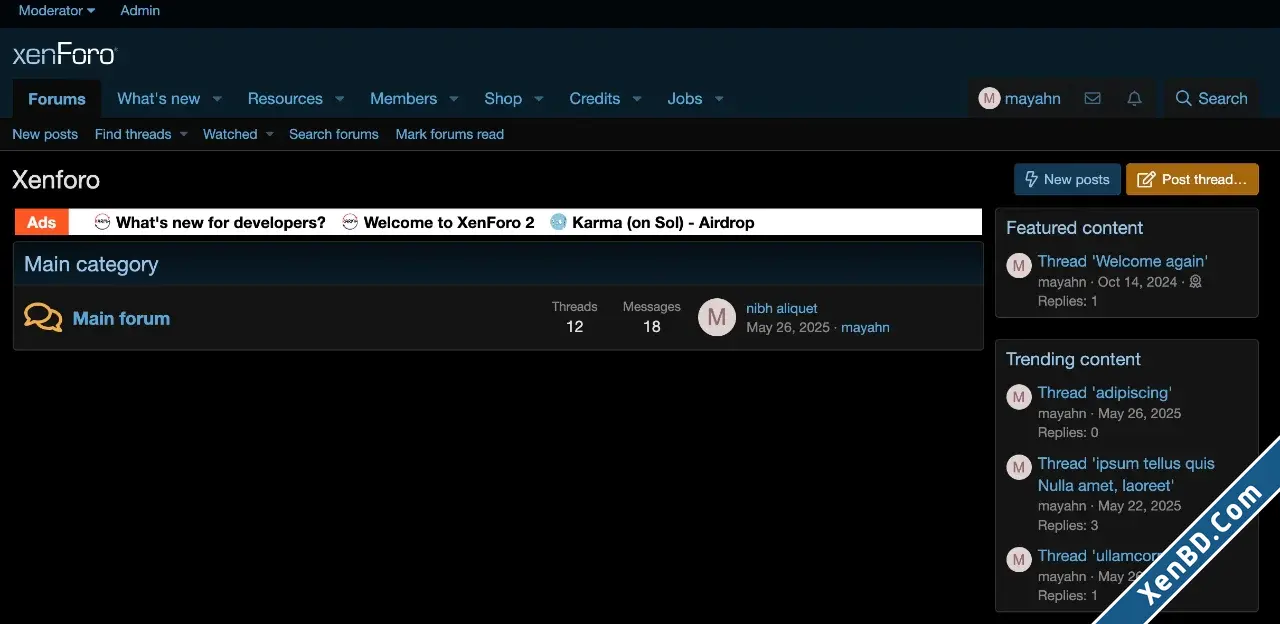This screenshot has width=1280, height=624.
Task: Click icon before 'Welcome to XenForo 2'
Action: click(x=350, y=222)
